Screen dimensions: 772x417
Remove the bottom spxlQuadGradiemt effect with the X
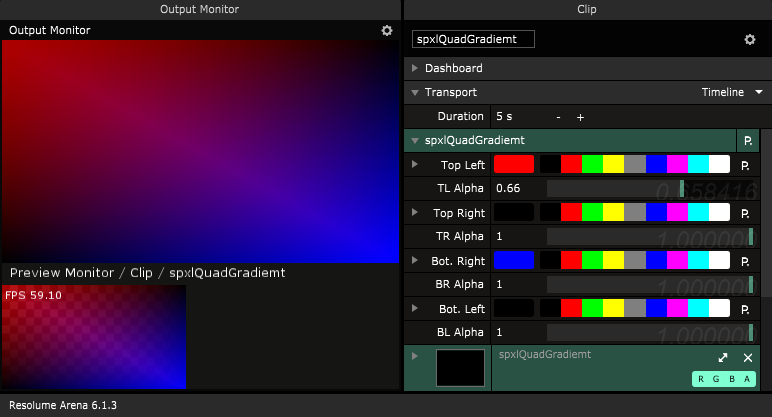pos(747,358)
